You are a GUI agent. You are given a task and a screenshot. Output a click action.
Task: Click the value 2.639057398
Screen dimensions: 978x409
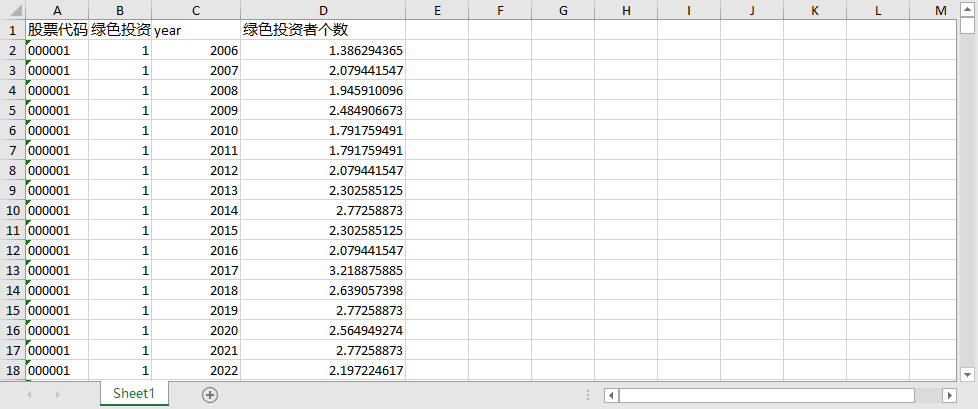point(323,291)
